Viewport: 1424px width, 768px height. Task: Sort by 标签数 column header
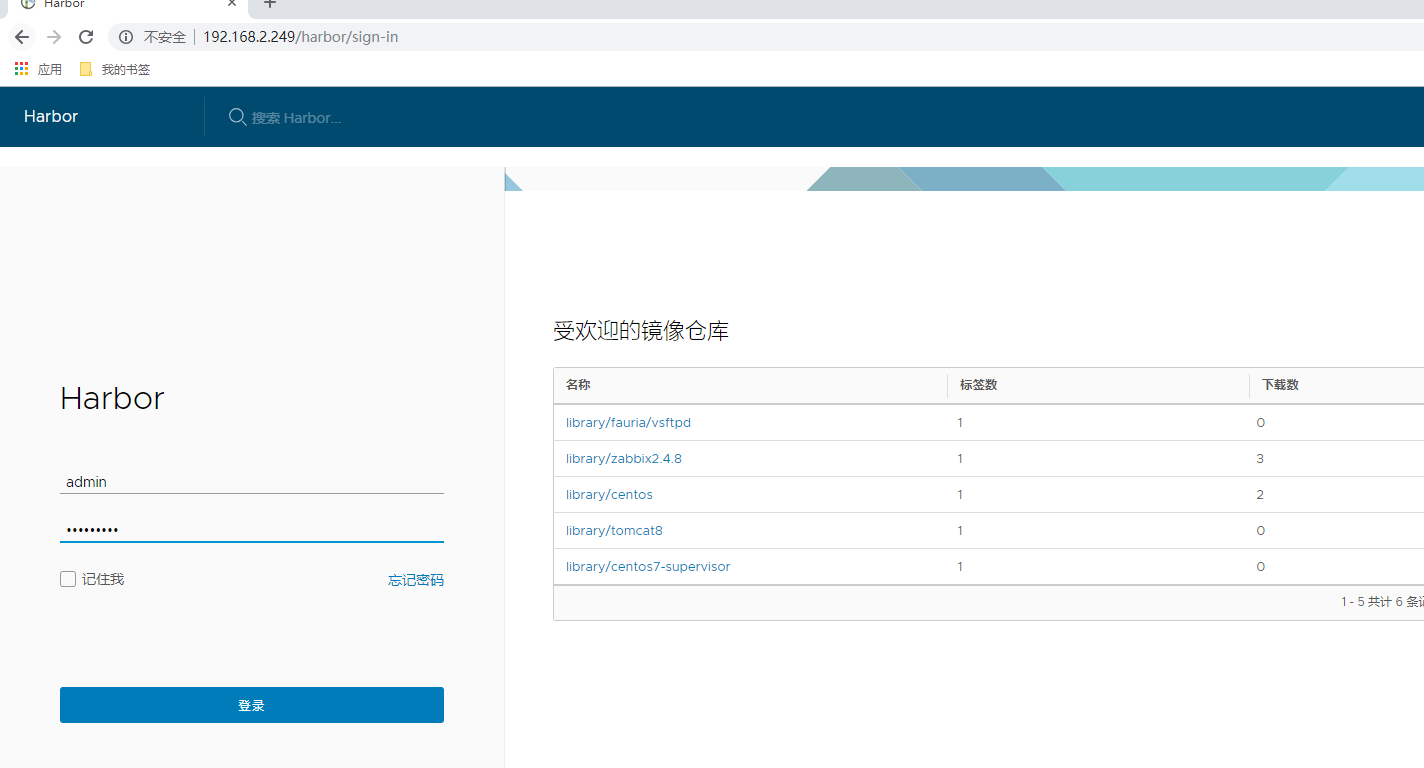(x=978, y=385)
